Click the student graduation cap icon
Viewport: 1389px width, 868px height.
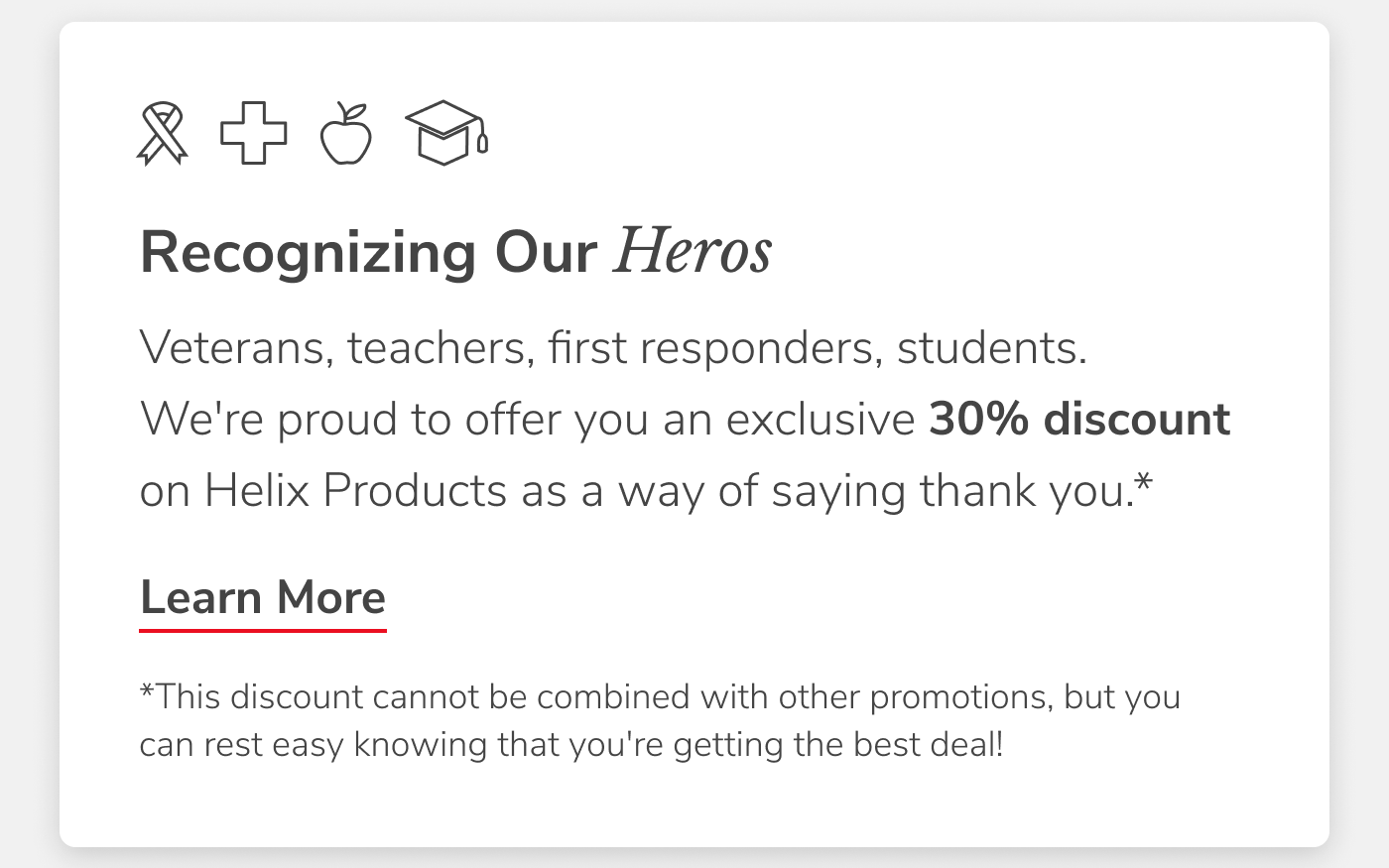pos(445,133)
